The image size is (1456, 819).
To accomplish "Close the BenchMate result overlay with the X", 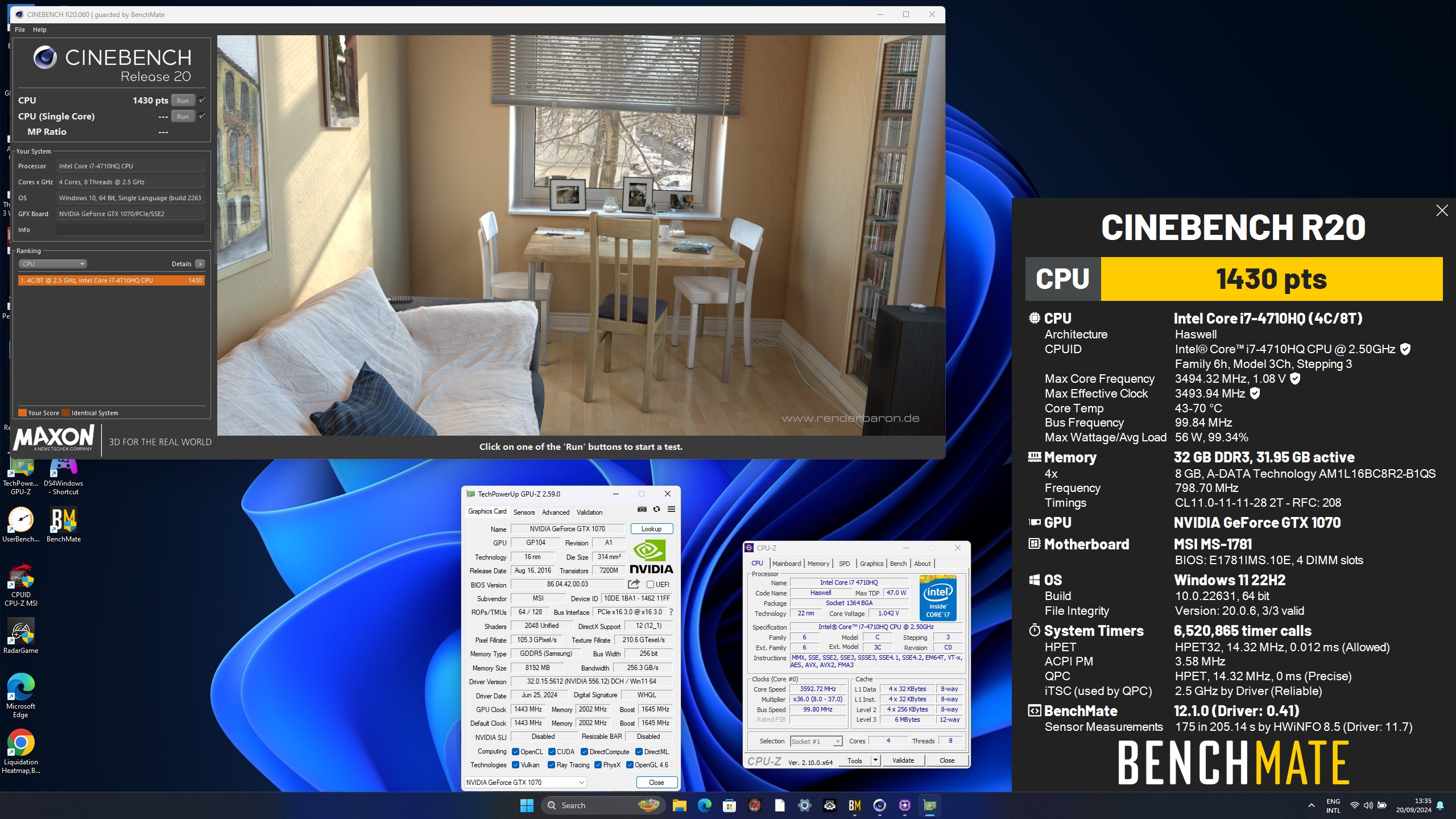I will [x=1442, y=211].
